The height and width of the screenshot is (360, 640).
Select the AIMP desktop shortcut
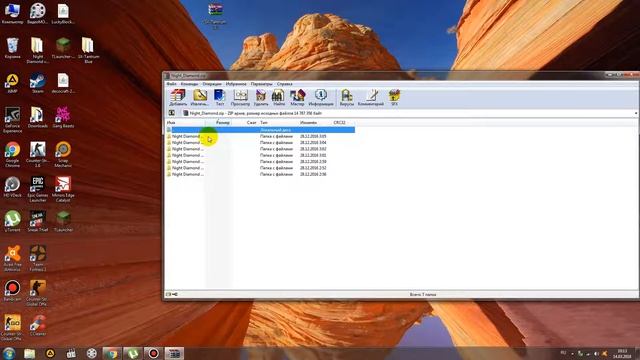tap(12, 83)
